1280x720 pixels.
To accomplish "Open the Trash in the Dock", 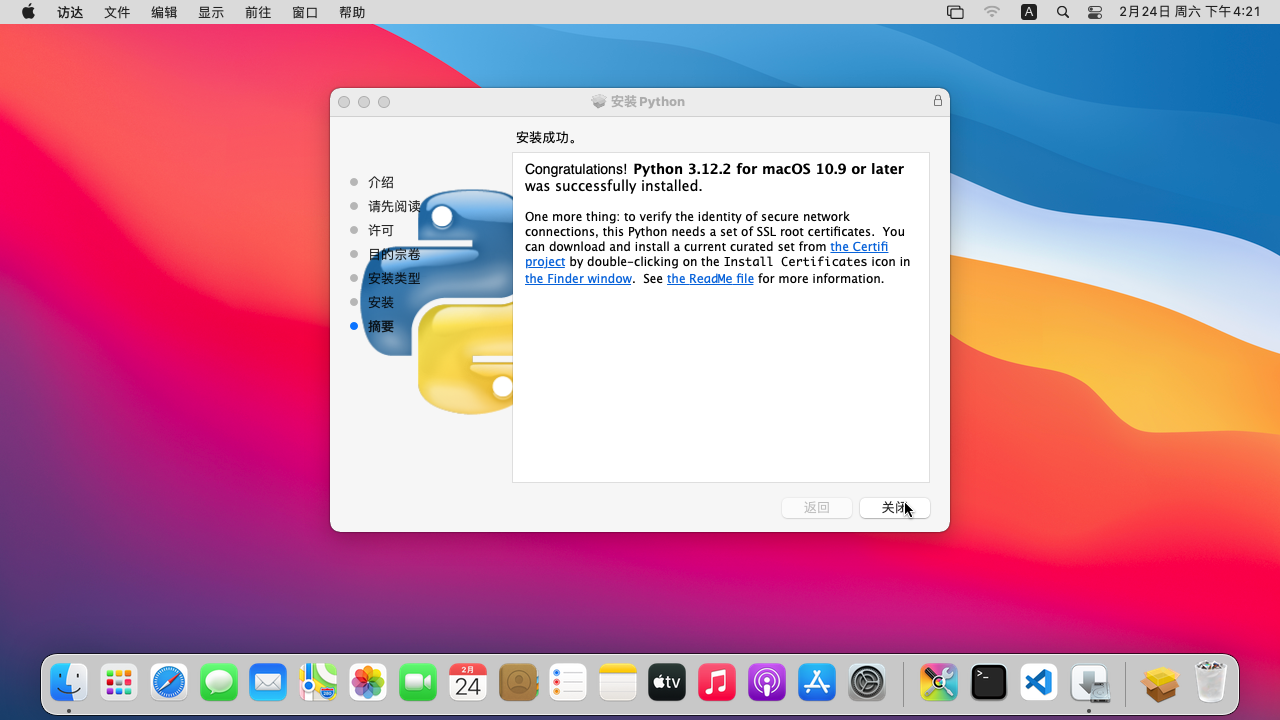I will point(1210,683).
